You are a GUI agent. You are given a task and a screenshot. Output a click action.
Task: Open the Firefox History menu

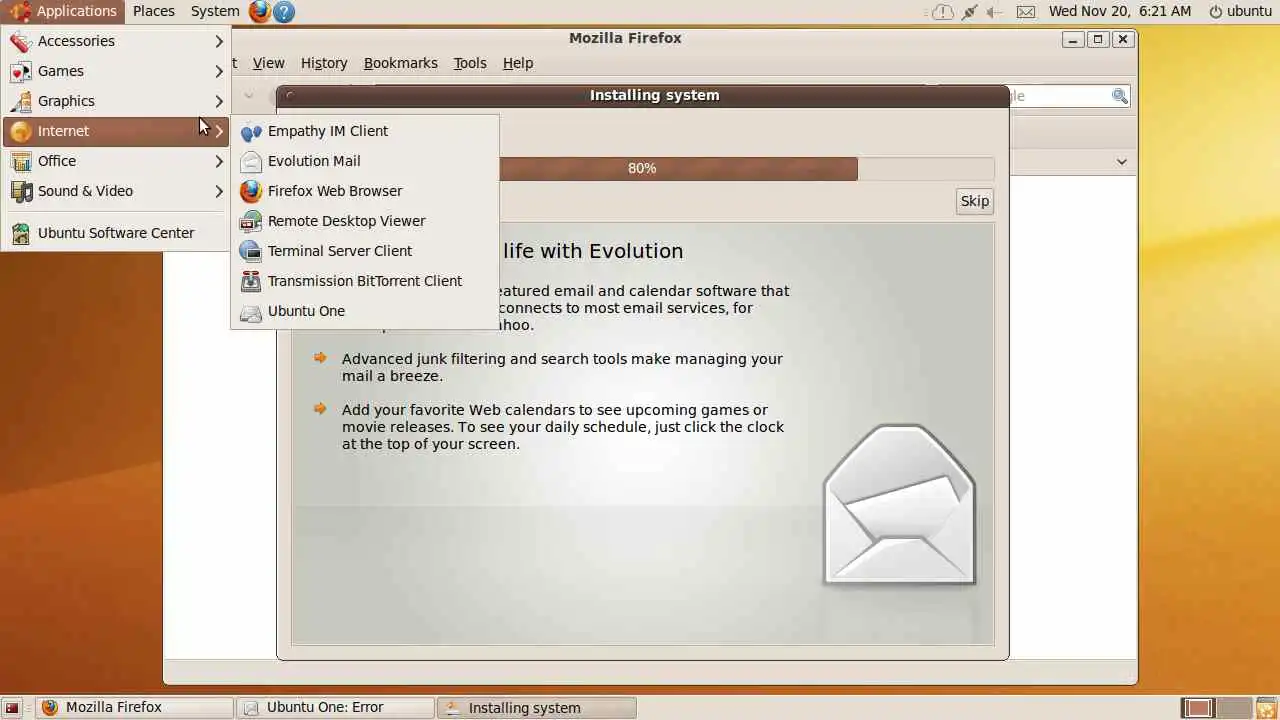324,63
